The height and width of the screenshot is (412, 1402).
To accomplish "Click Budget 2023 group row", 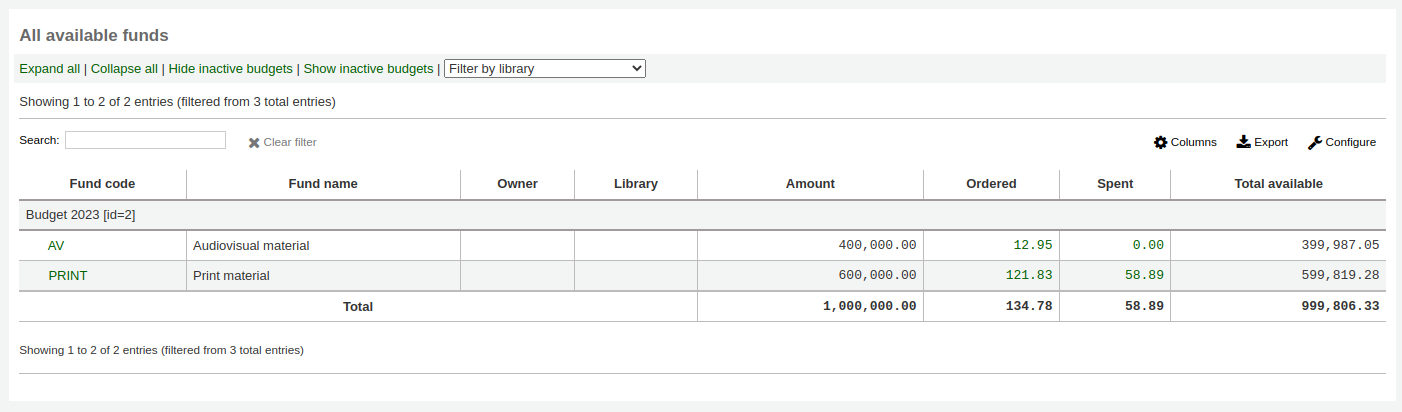I will coord(80,215).
